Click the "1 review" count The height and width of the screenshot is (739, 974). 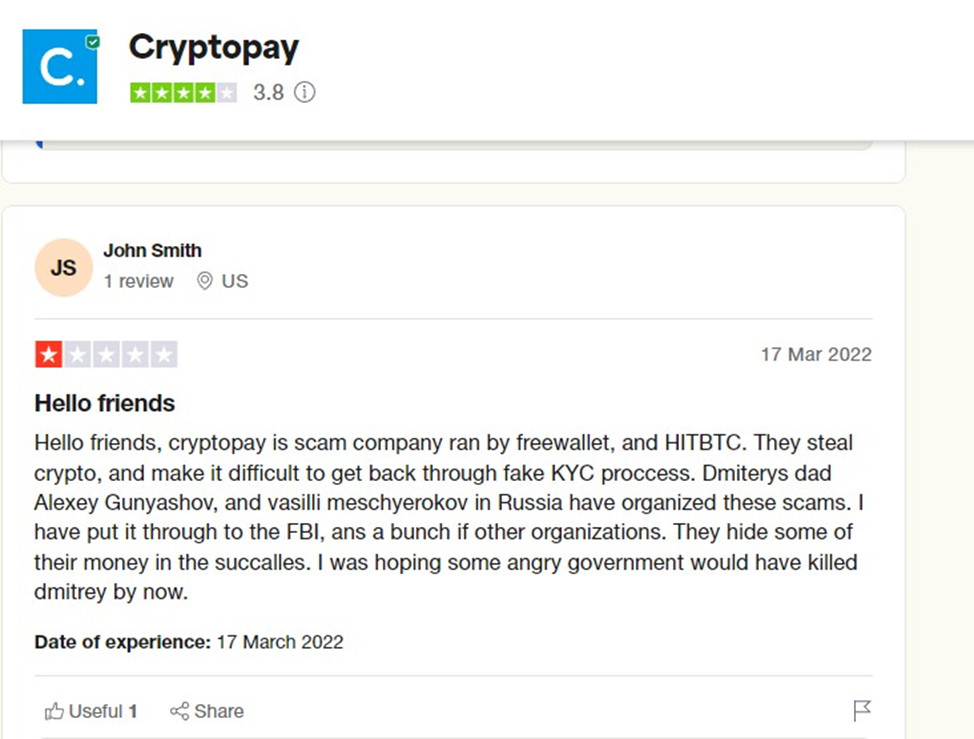pyautogui.click(x=138, y=281)
